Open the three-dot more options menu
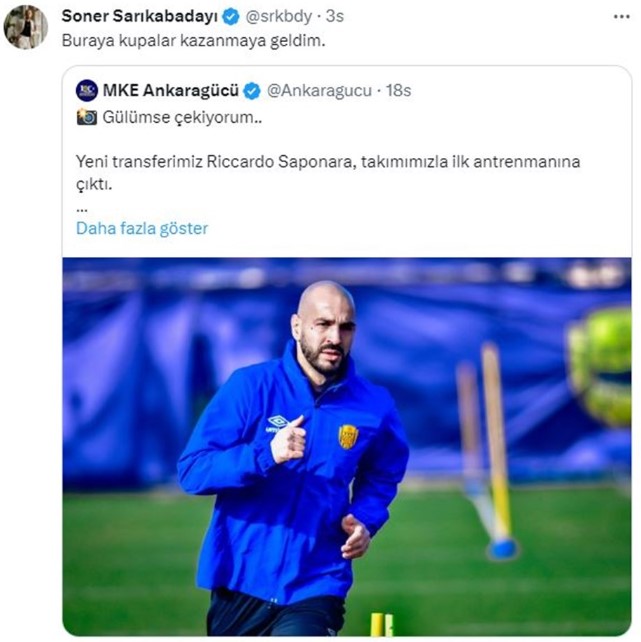 [622, 17]
